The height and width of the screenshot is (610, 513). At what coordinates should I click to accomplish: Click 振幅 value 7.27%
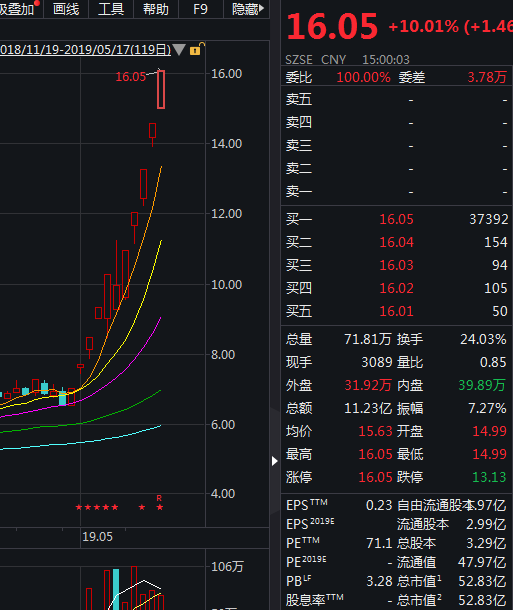point(487,408)
